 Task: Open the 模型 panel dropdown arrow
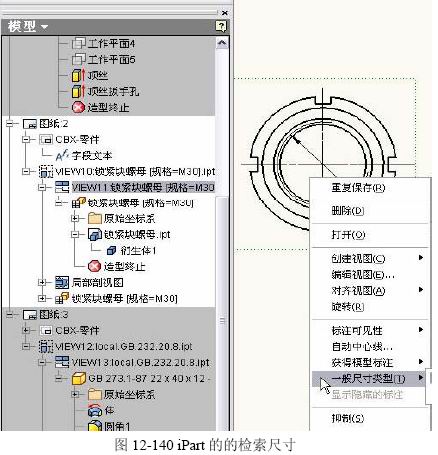44,27
